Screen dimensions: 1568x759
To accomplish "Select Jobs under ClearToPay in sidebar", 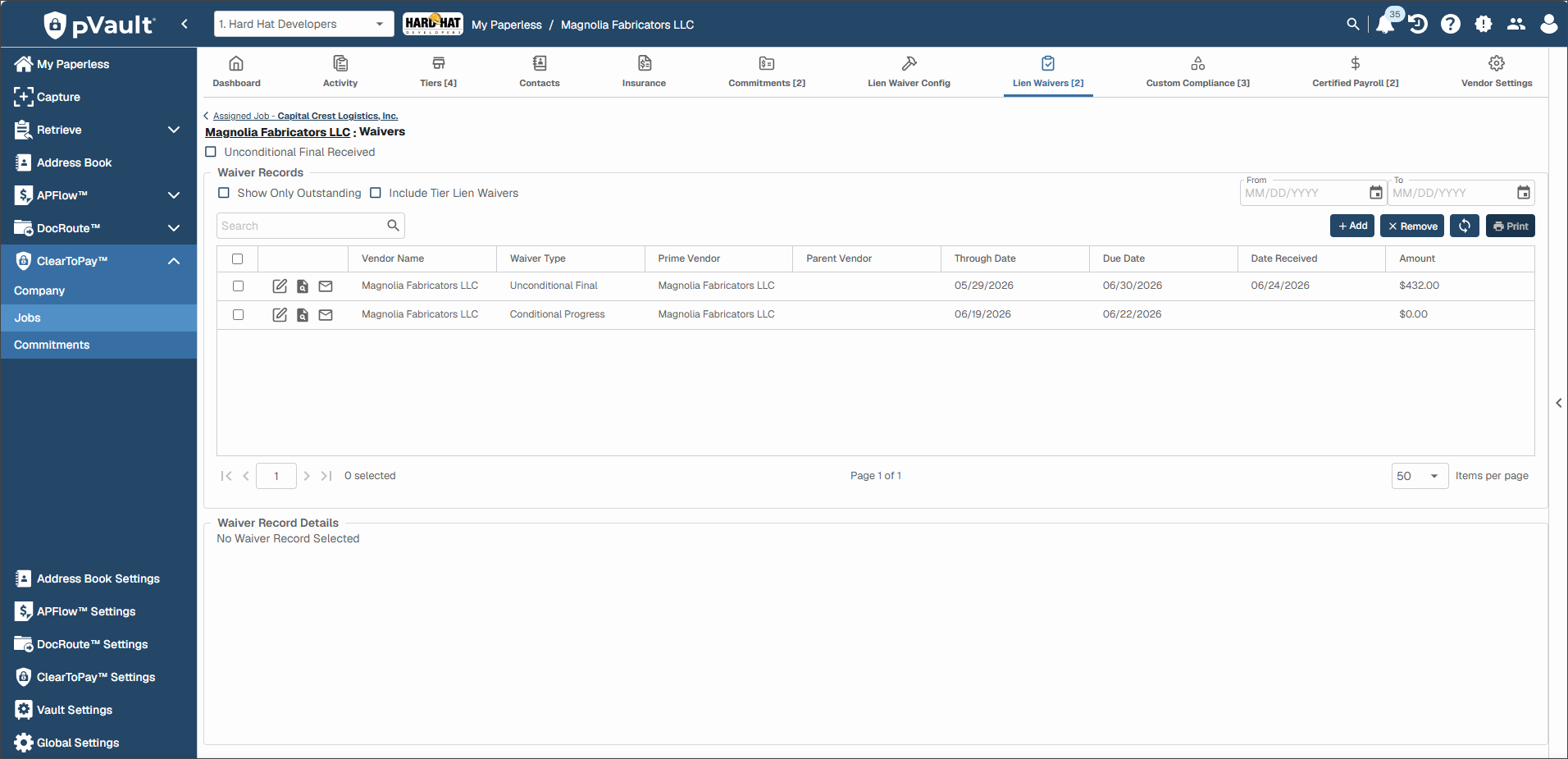I will coord(98,318).
